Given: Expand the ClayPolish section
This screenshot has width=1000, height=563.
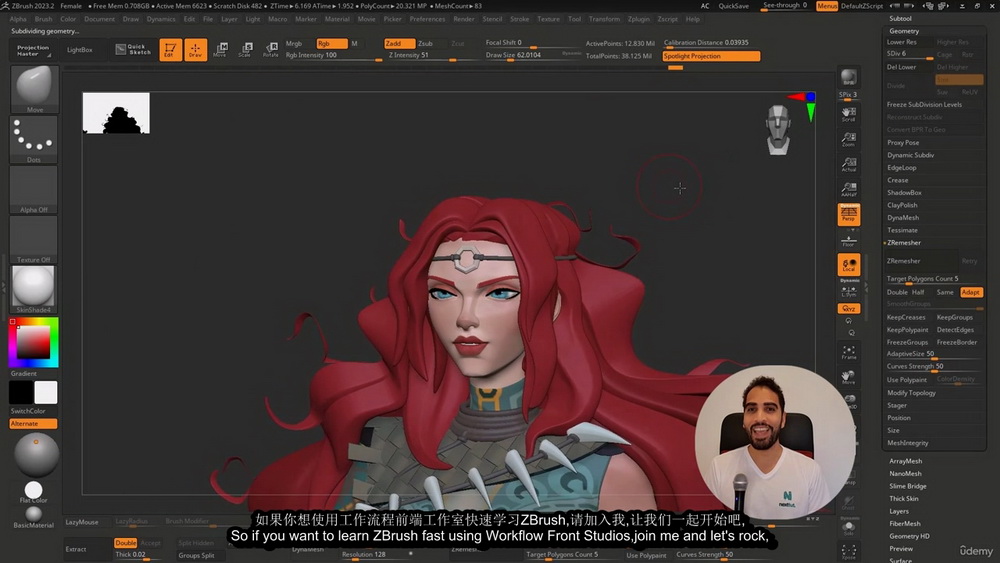Looking at the screenshot, I should 902,205.
